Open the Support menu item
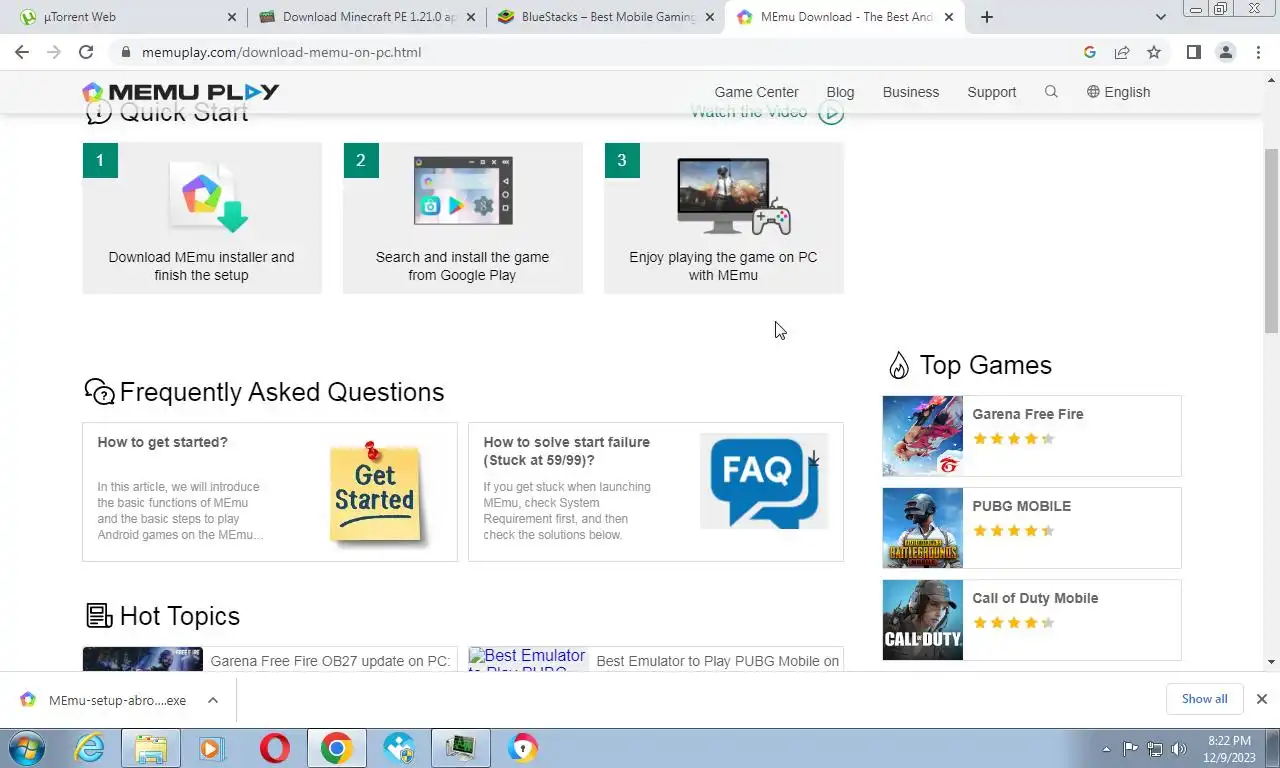Image resolution: width=1280 pixels, height=768 pixels. click(x=991, y=92)
